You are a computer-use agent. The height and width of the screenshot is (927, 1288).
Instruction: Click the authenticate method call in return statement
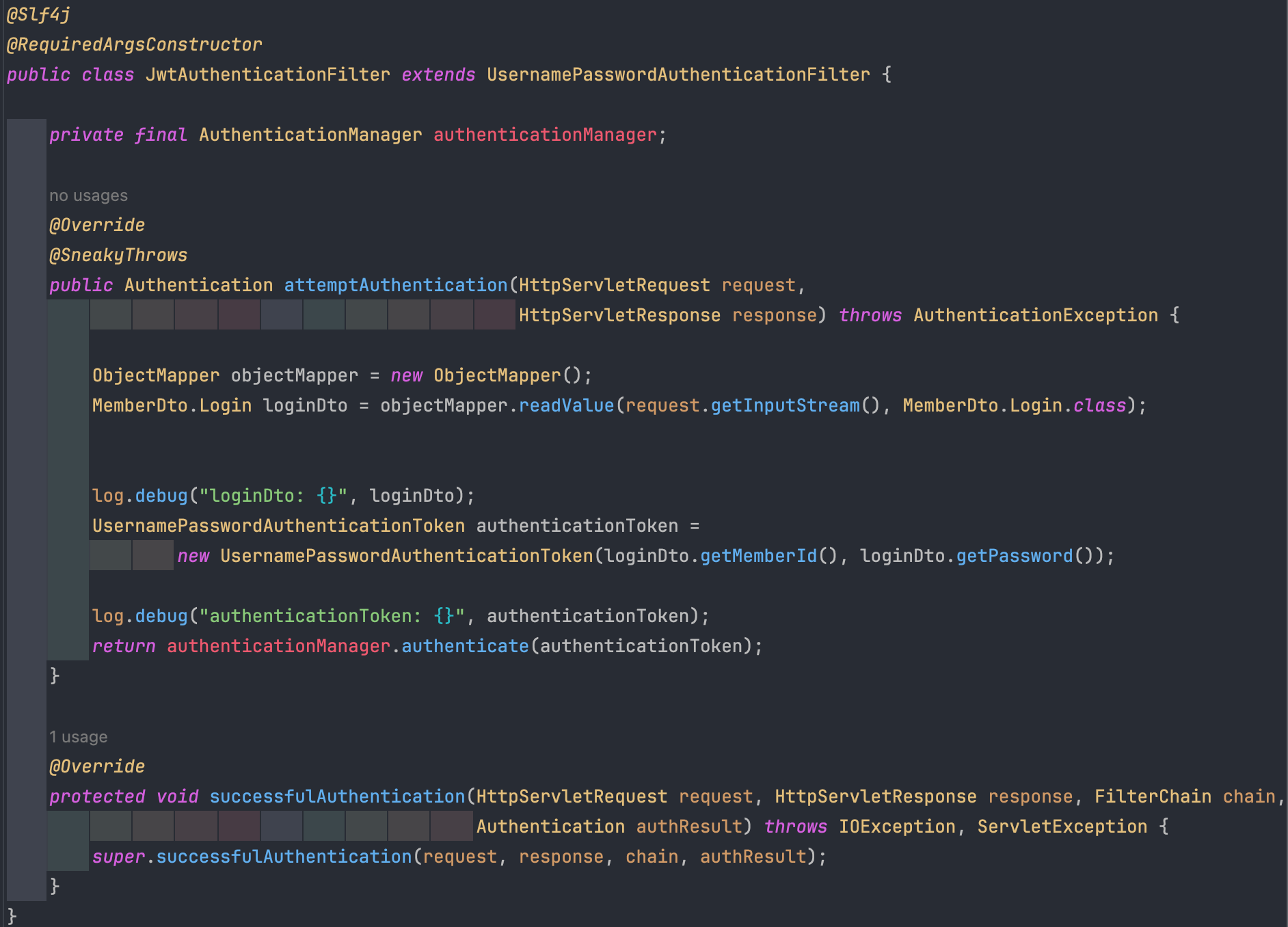point(465,646)
